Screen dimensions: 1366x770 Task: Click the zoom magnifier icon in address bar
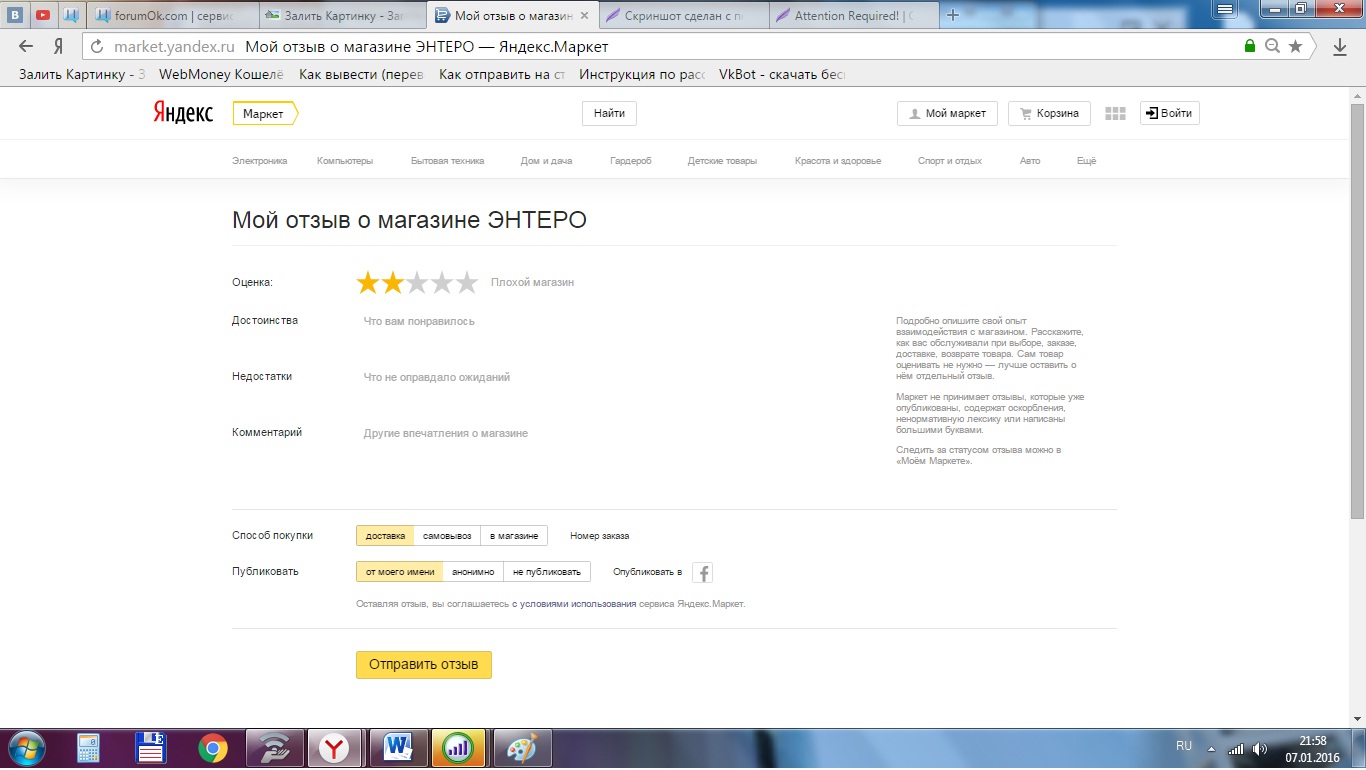[x=1272, y=46]
